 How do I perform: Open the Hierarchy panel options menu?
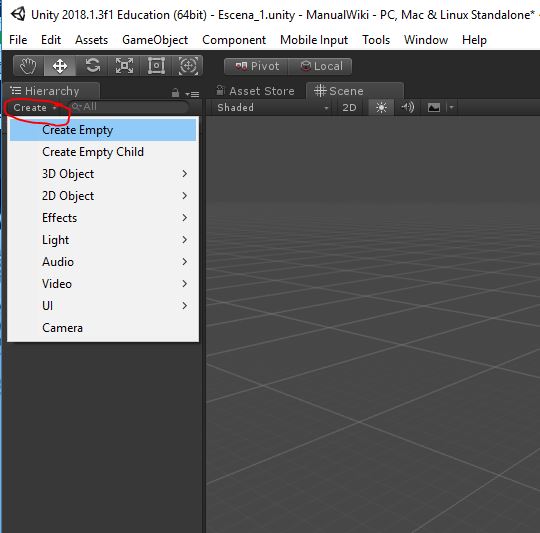[x=192, y=94]
